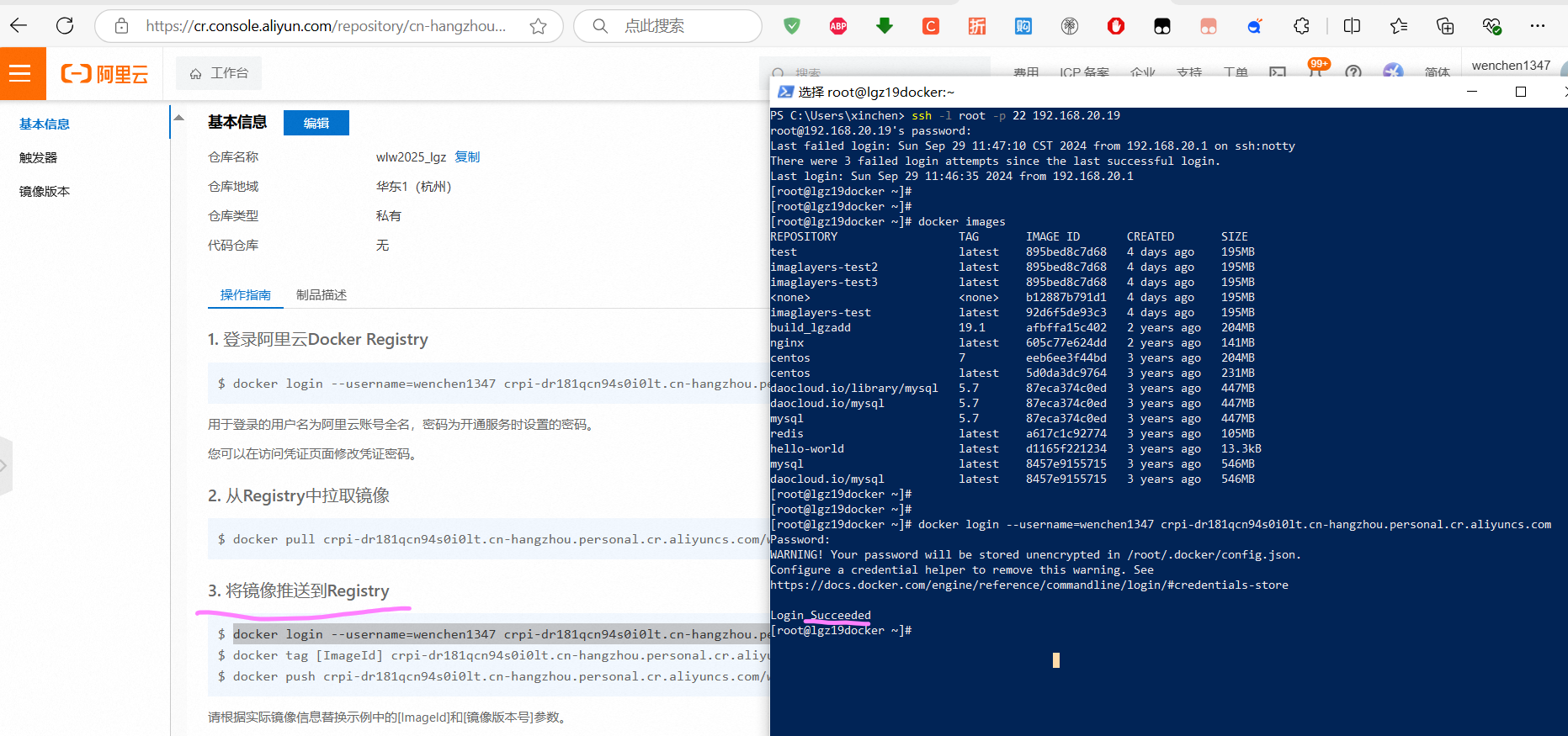Select 基本信息 in the sidebar
This screenshot has width=1568, height=736.
pos(45,124)
